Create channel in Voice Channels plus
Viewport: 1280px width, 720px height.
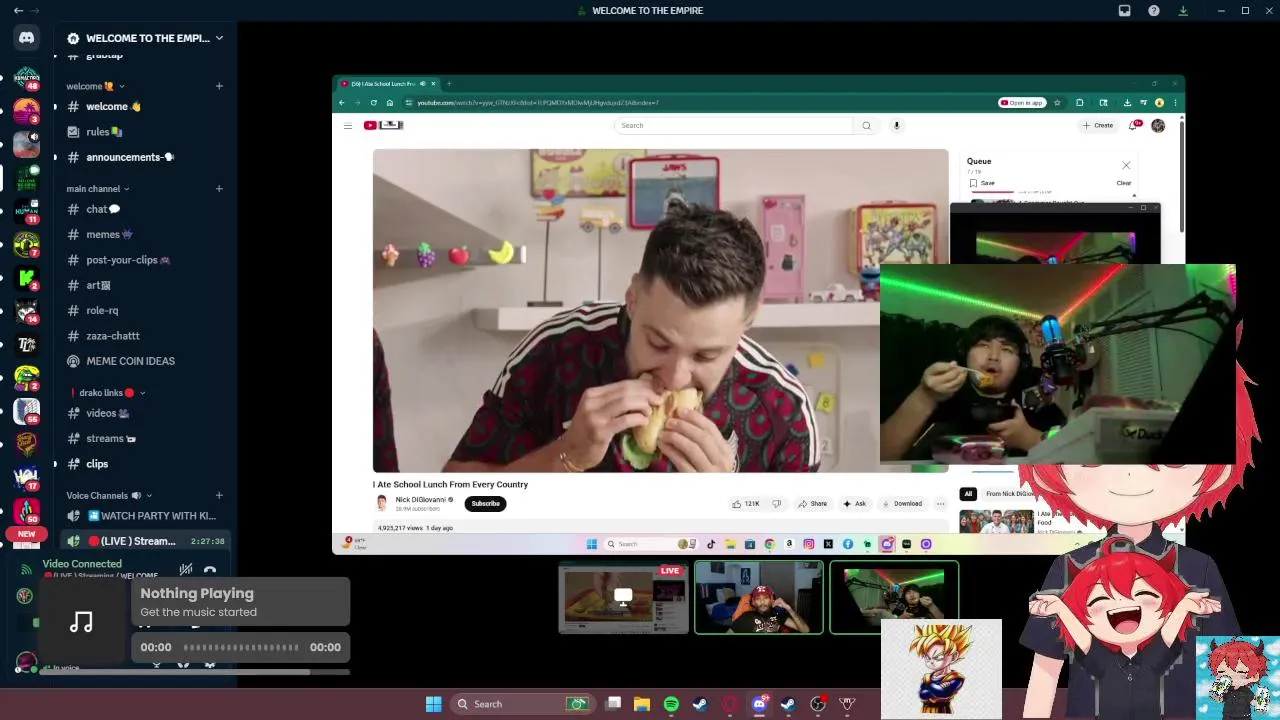219,495
